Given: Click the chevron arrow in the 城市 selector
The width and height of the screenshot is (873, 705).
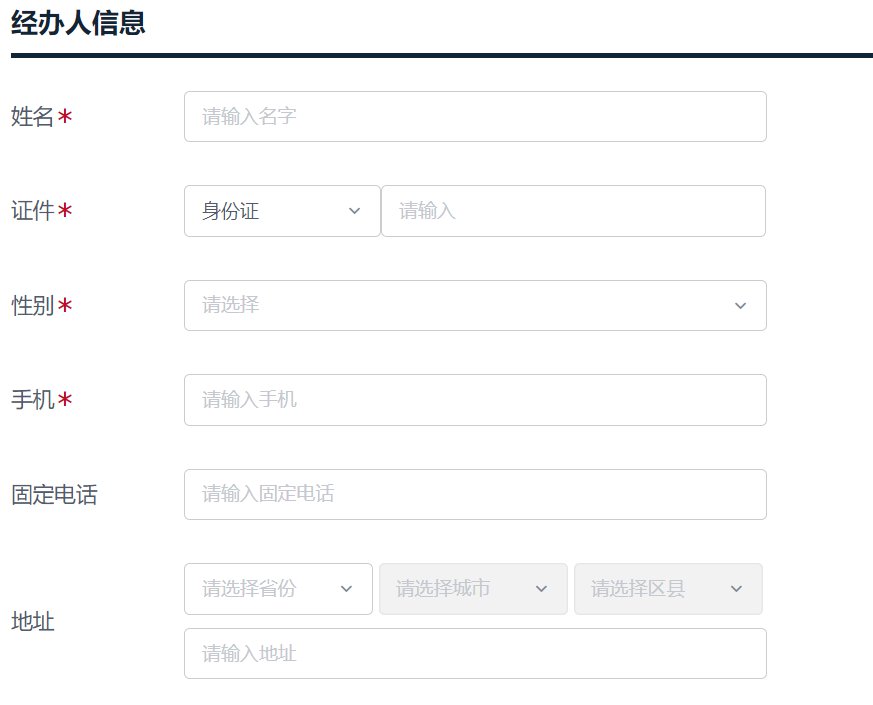Looking at the screenshot, I should pos(542,589).
